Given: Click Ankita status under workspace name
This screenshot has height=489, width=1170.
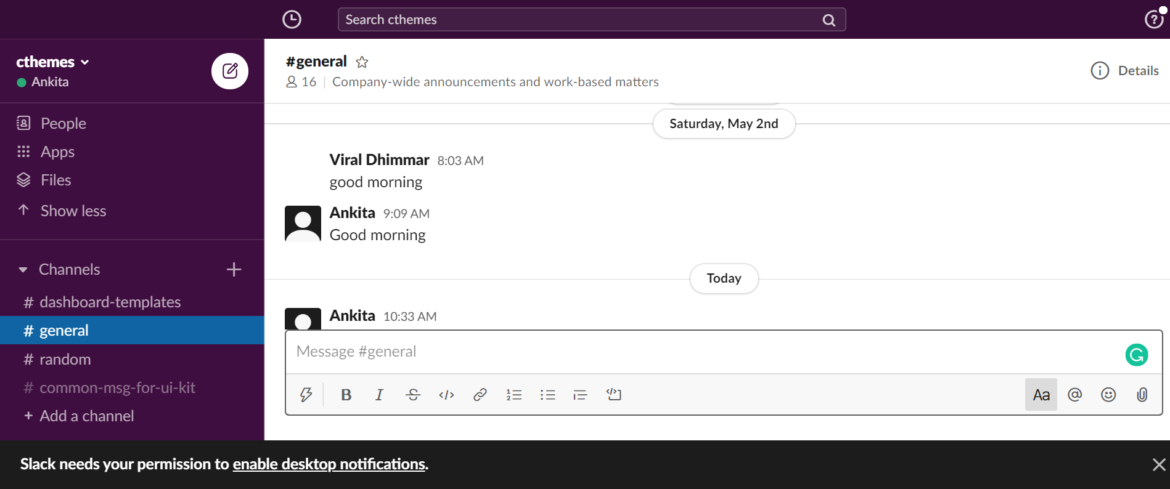Looking at the screenshot, I should point(43,82).
